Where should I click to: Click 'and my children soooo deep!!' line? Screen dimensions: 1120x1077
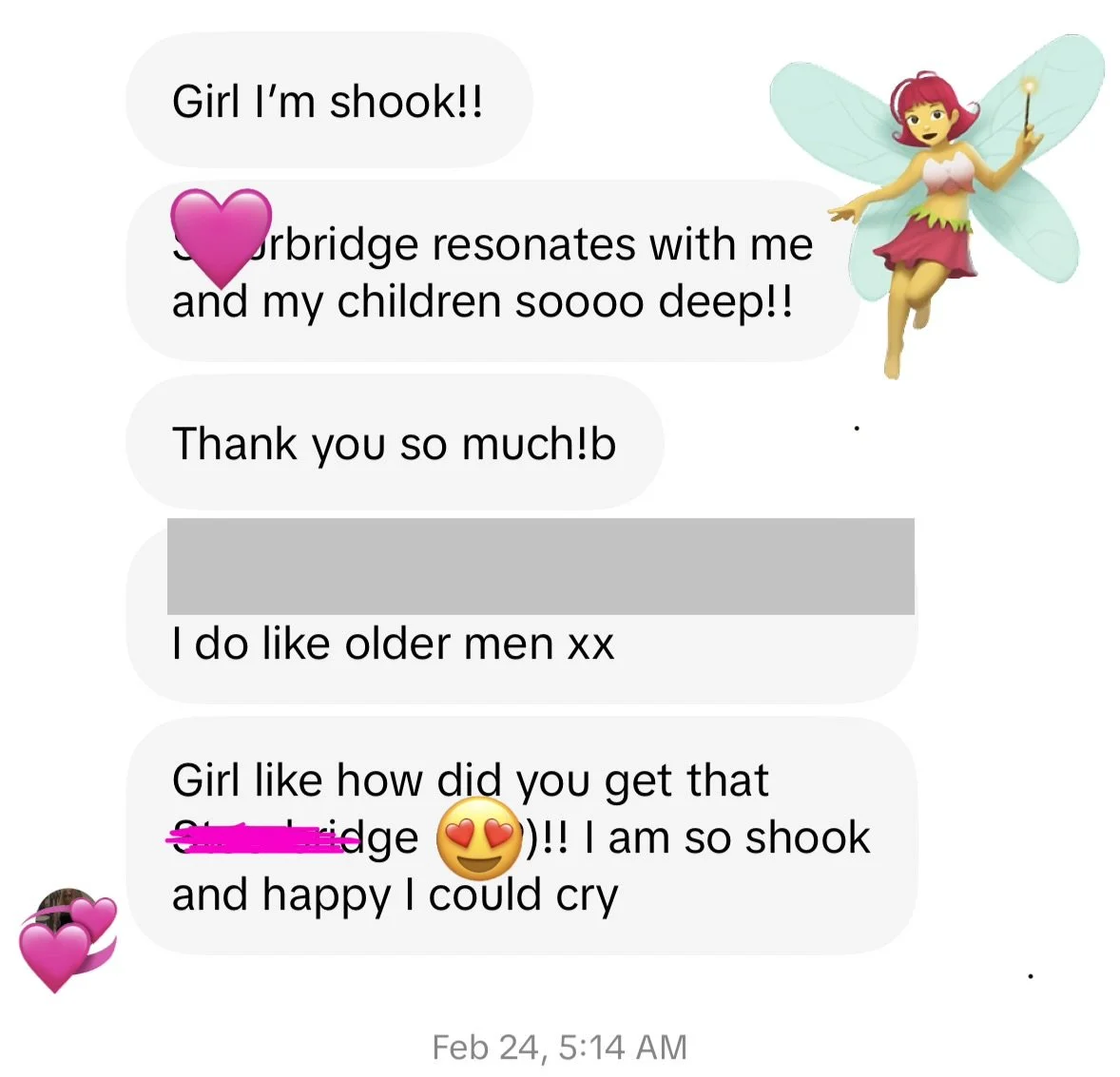(482, 303)
